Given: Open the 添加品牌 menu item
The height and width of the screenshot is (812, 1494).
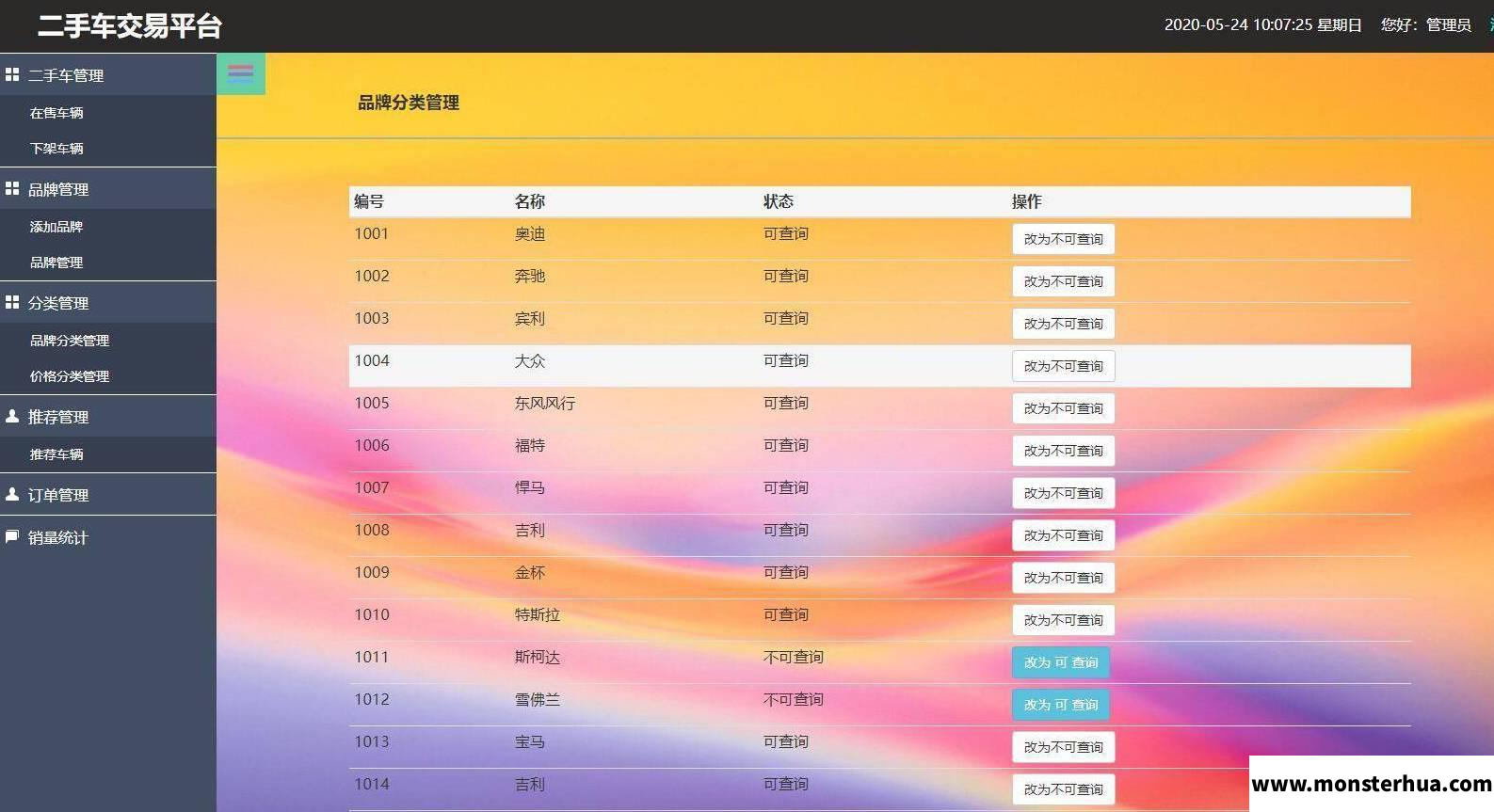Looking at the screenshot, I should pos(56,227).
